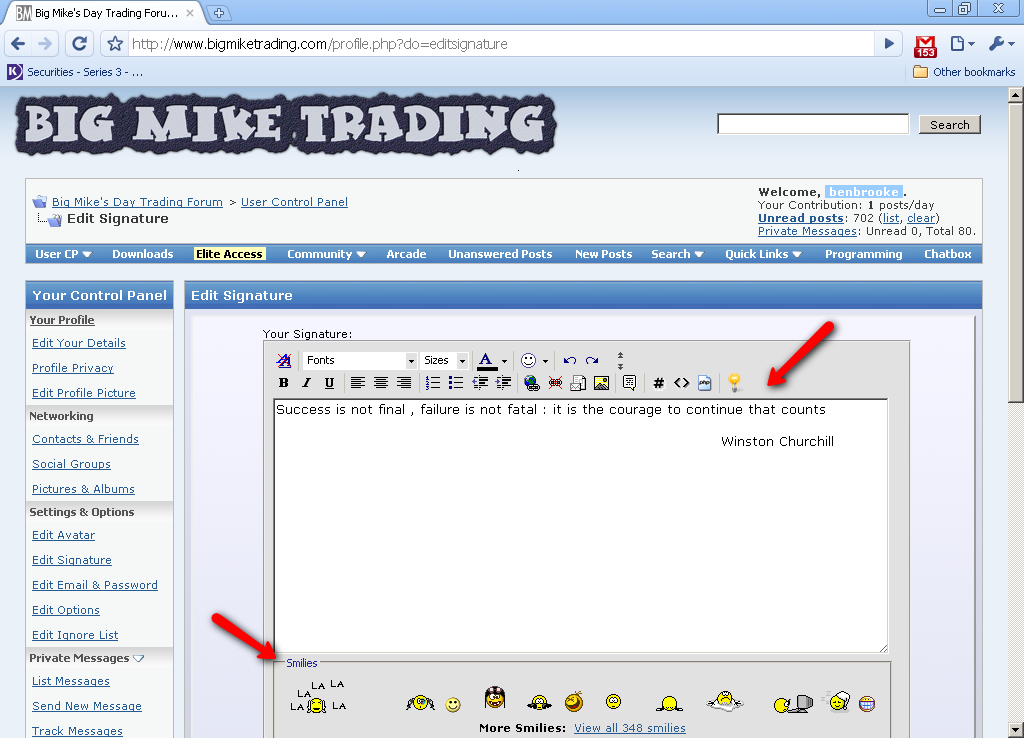Screen dimensions: 1024x738
Task: Wrap selection in Quote tags
Action: click(630, 383)
